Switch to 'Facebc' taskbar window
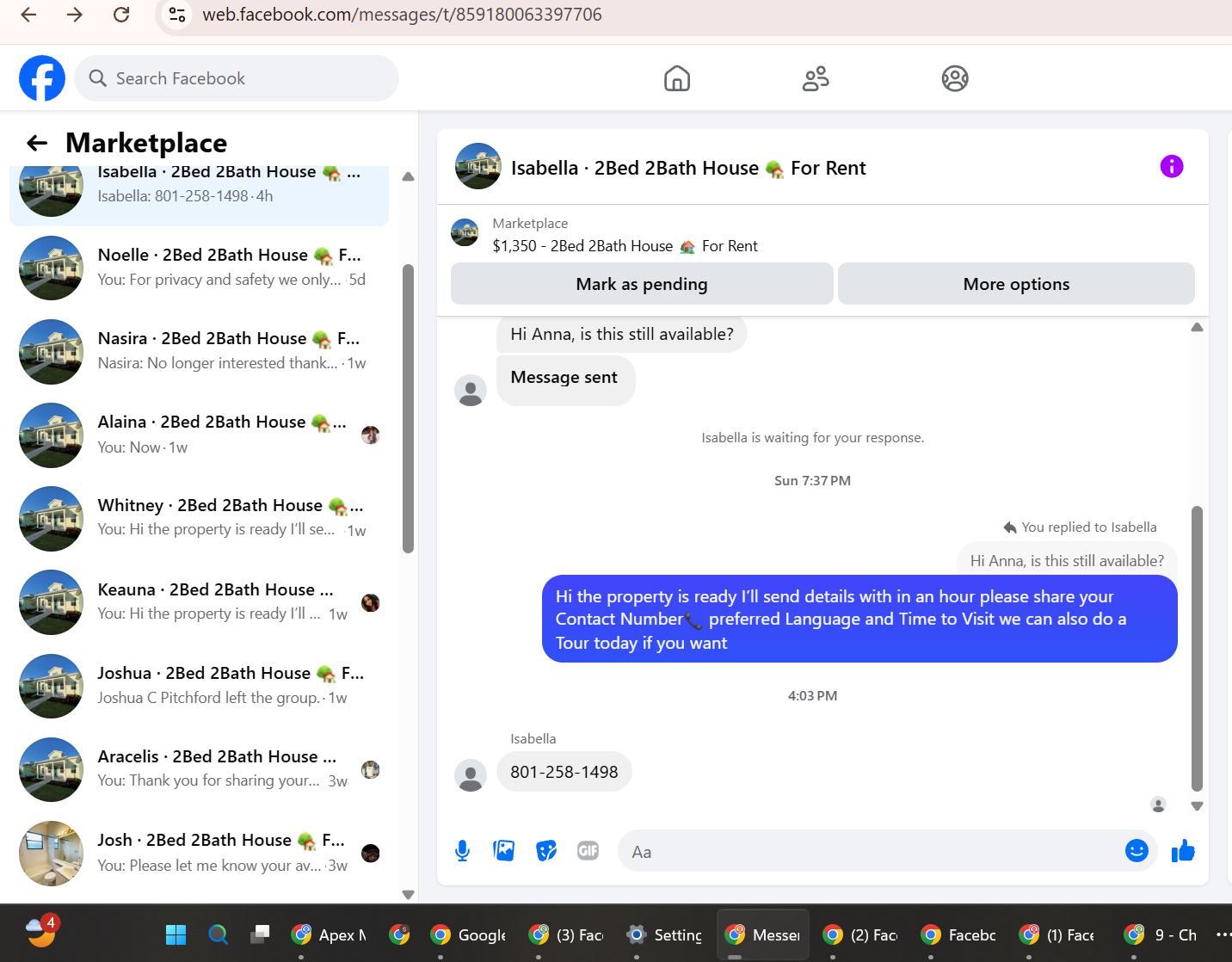 click(x=958, y=934)
